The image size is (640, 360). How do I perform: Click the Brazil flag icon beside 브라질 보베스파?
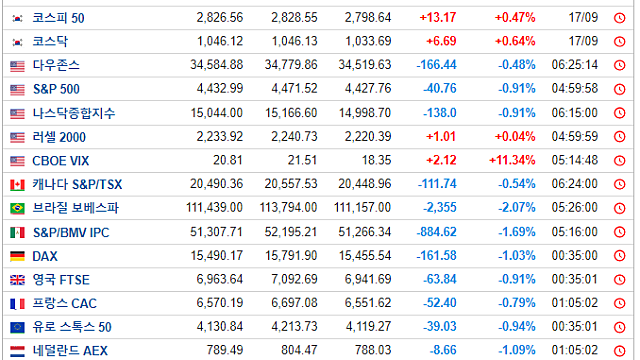pyautogui.click(x=17, y=209)
